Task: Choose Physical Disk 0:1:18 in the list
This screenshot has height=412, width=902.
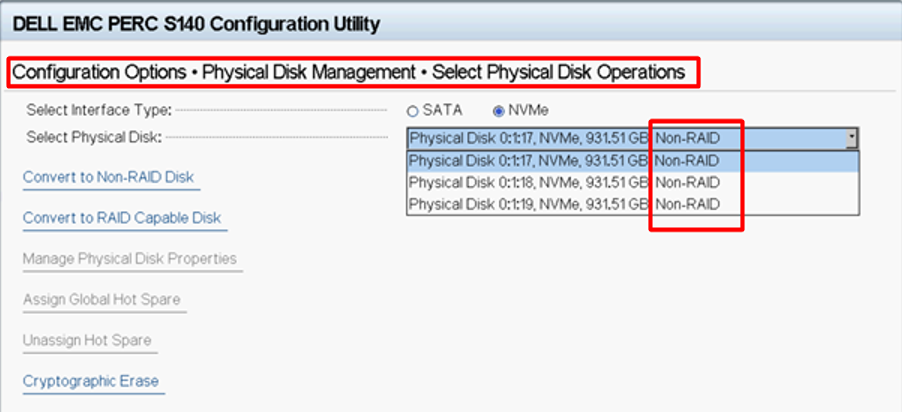Action: (530, 182)
